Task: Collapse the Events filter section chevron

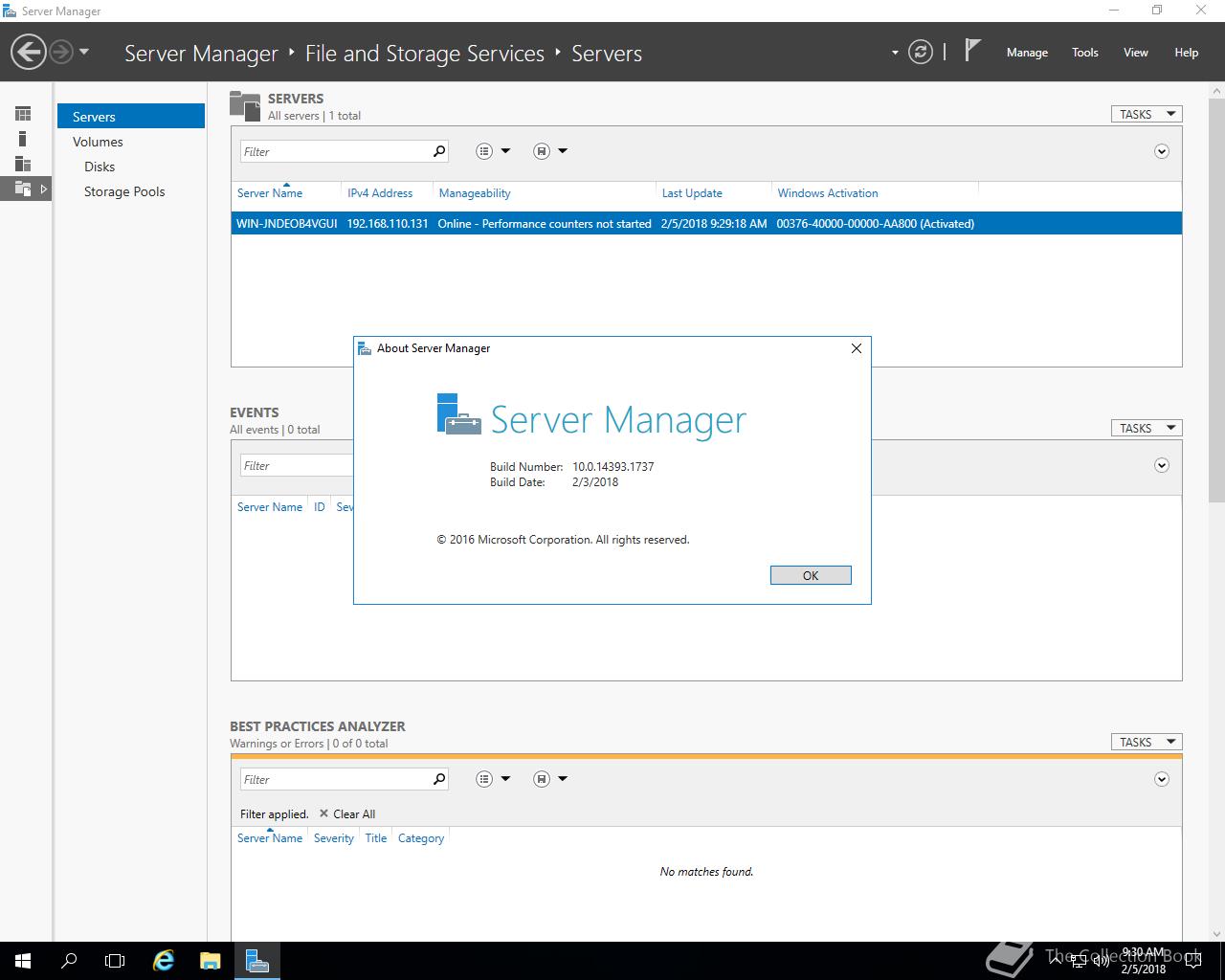Action: (x=1162, y=465)
